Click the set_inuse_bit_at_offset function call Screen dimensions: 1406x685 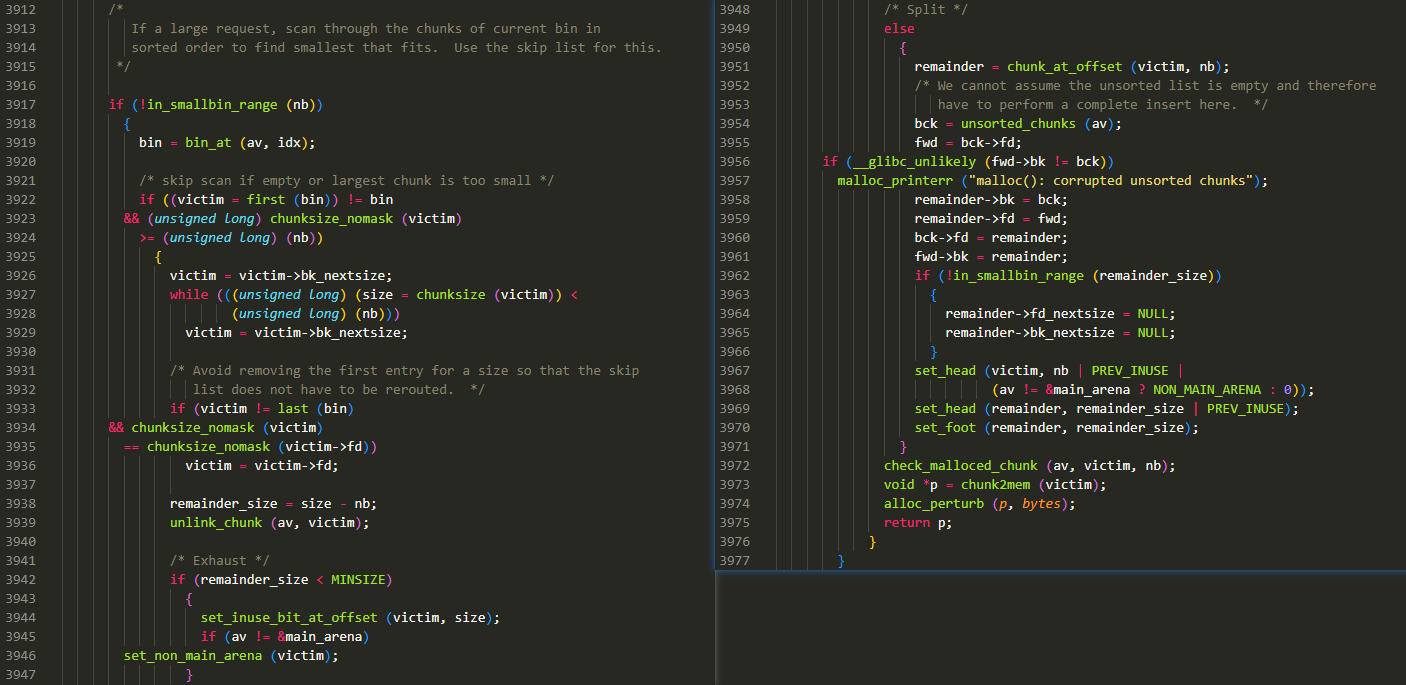pos(289,618)
